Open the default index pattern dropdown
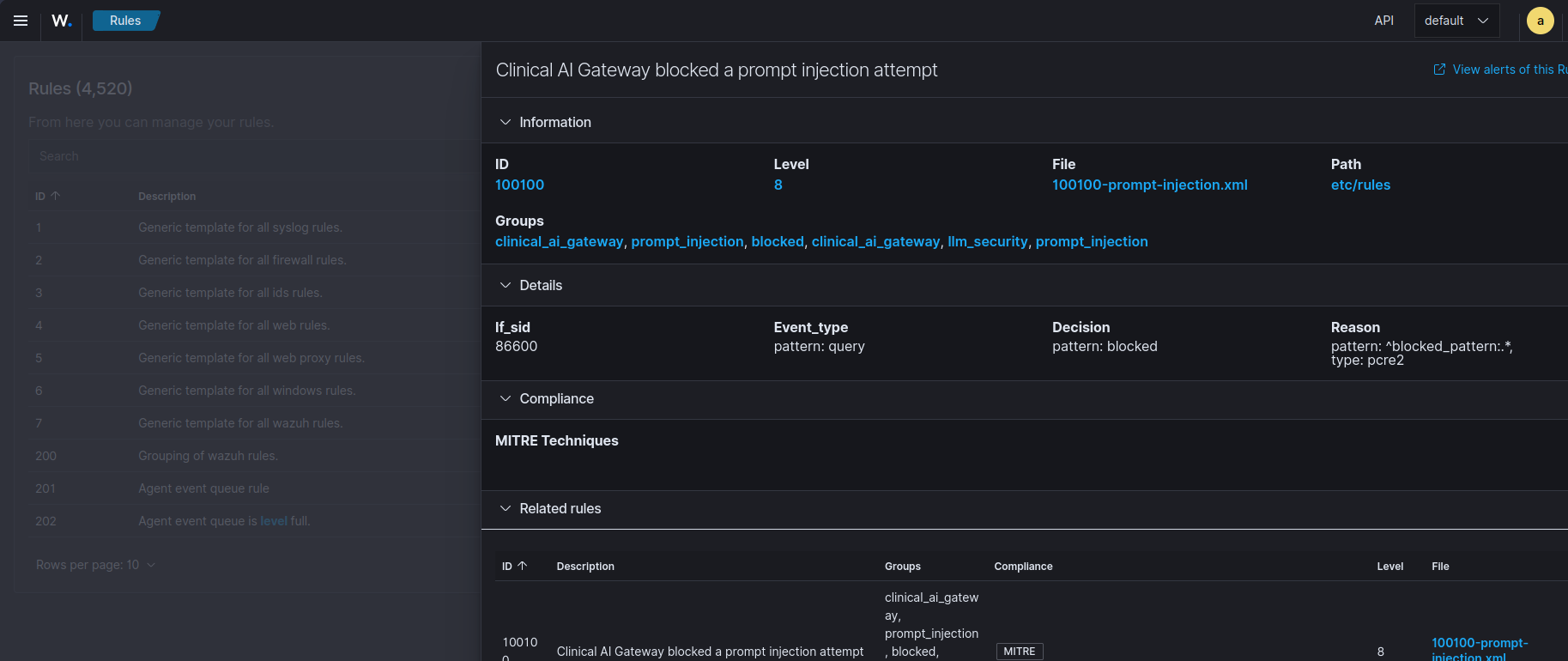This screenshot has width=1568, height=661. [x=1456, y=21]
